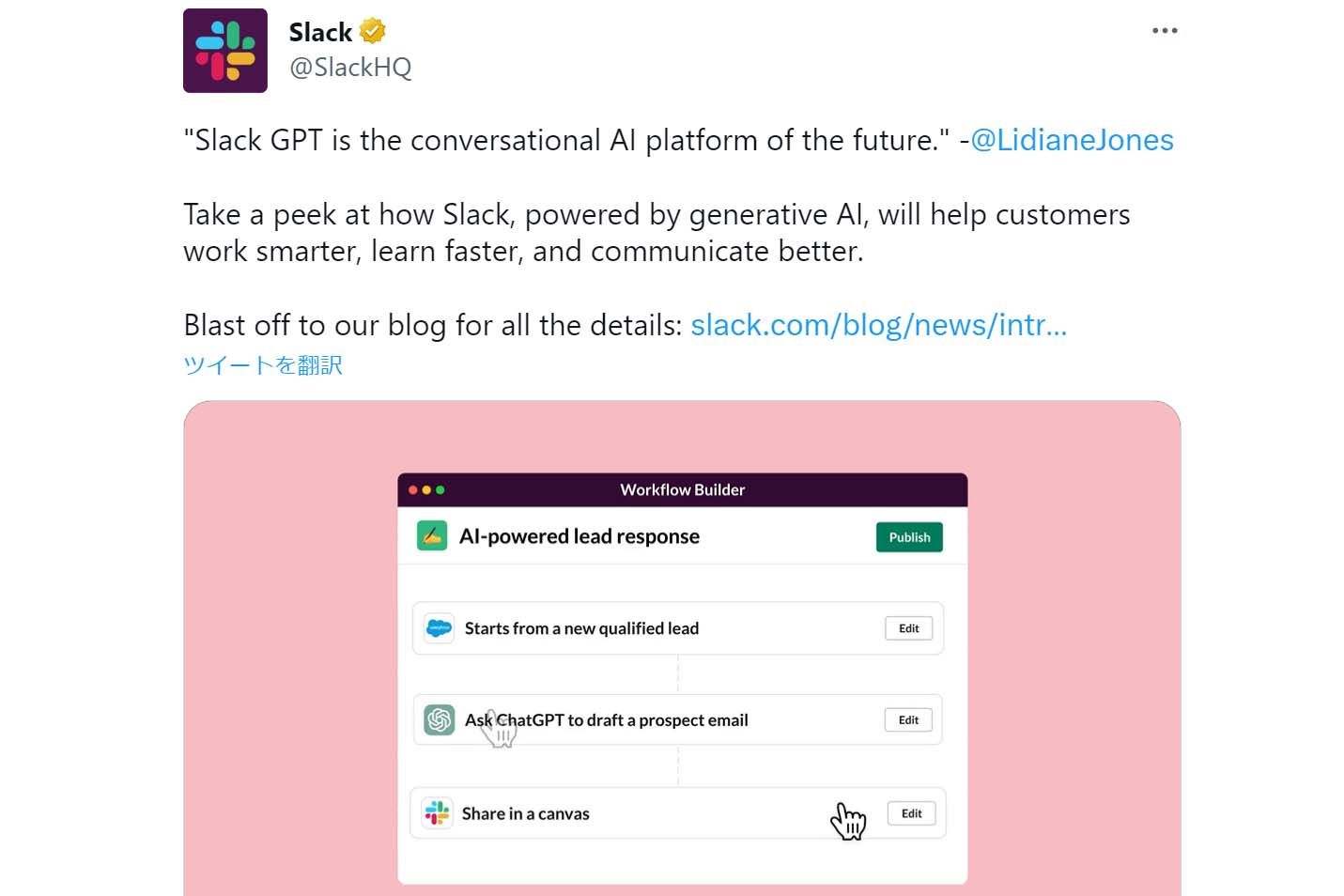Select the ChatGPT icon on the prospect email step
The width and height of the screenshot is (1344, 896).
pyautogui.click(x=439, y=719)
